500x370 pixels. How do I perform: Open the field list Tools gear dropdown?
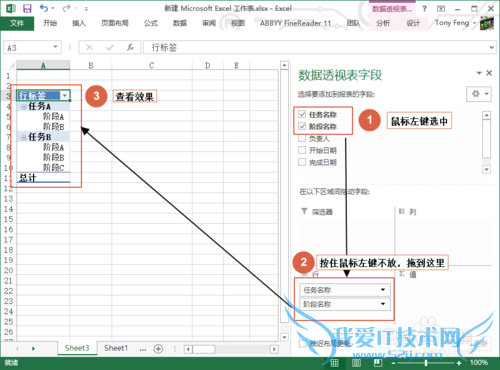[x=479, y=94]
